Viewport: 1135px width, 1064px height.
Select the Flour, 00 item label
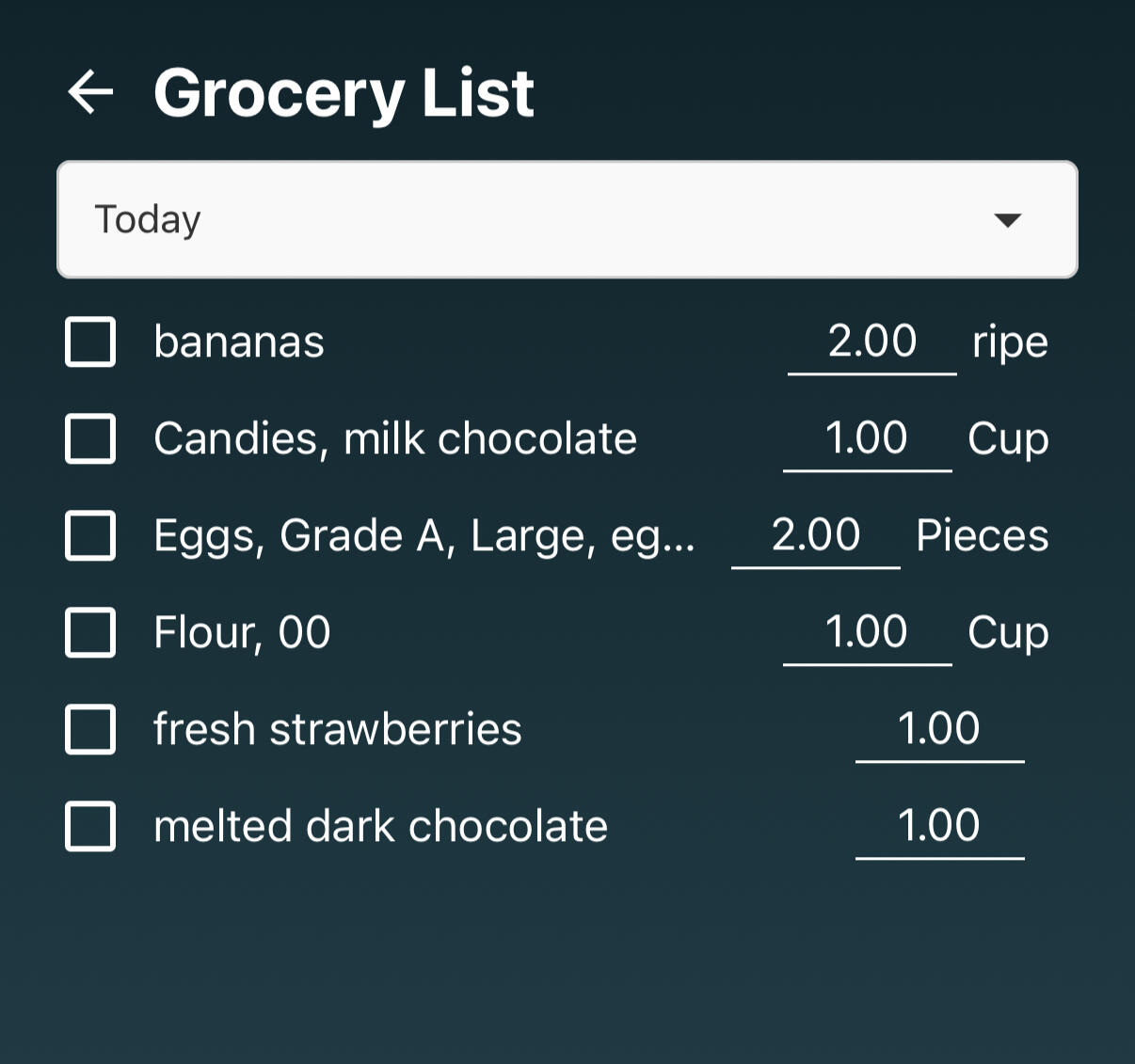pos(242,632)
